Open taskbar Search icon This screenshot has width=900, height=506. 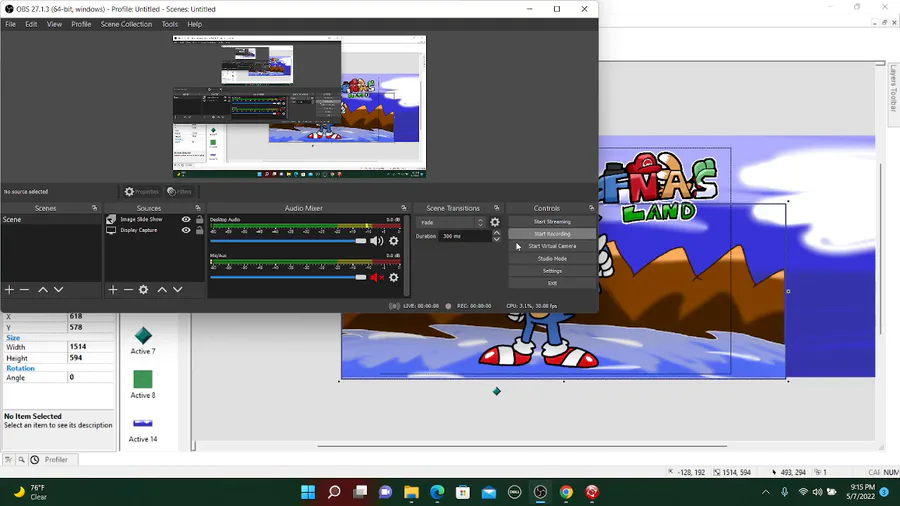(x=334, y=492)
